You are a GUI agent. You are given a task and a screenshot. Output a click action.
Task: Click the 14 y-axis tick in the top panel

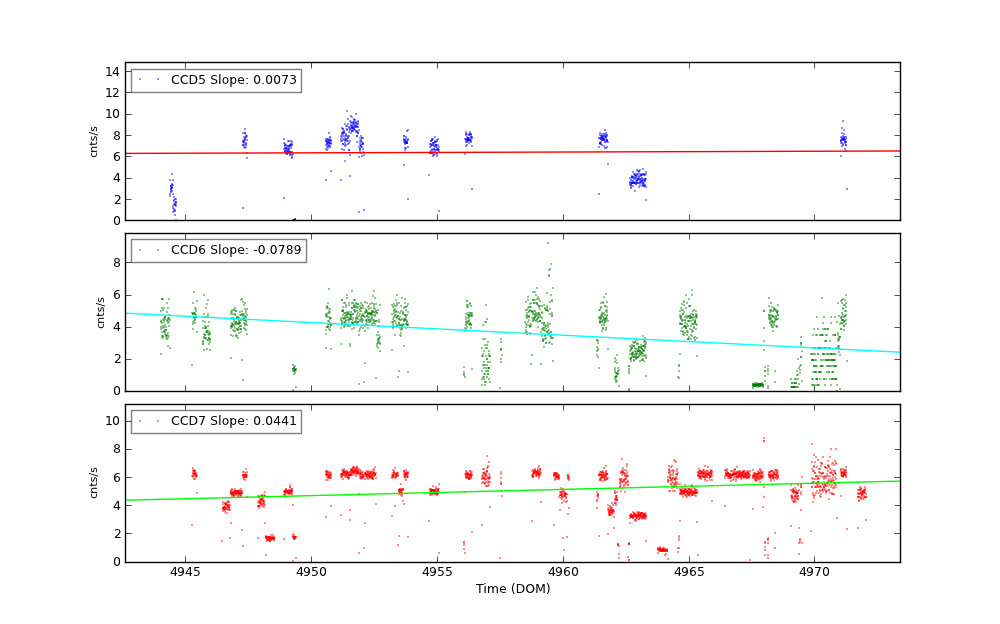point(114,70)
